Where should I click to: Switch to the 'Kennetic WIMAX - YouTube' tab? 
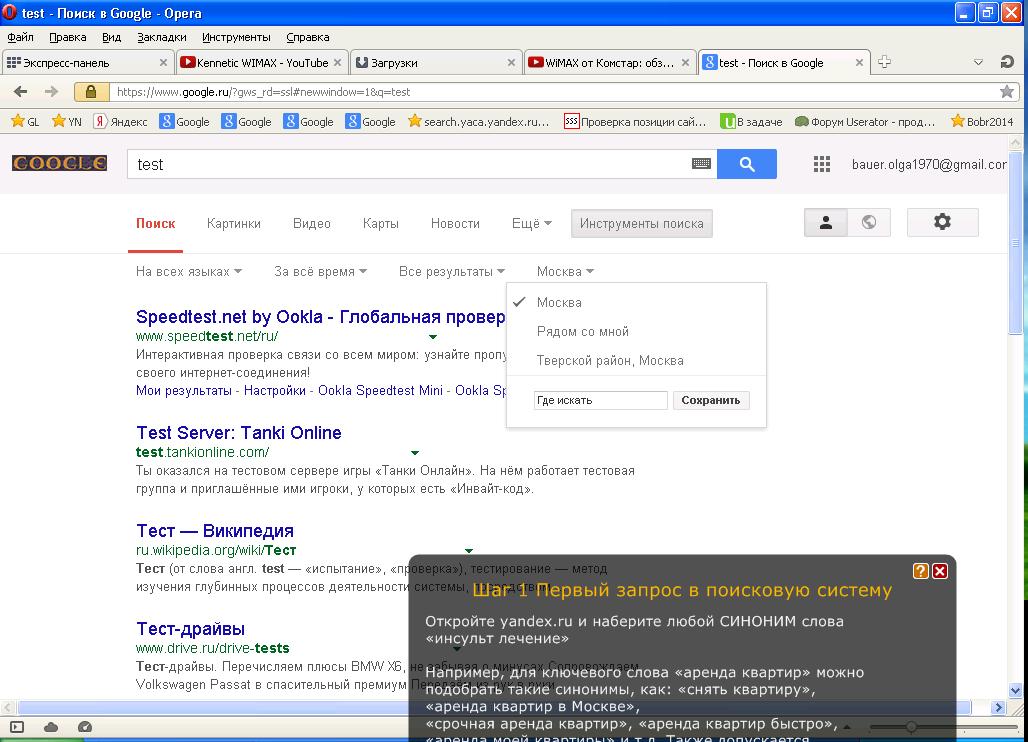(x=261, y=62)
